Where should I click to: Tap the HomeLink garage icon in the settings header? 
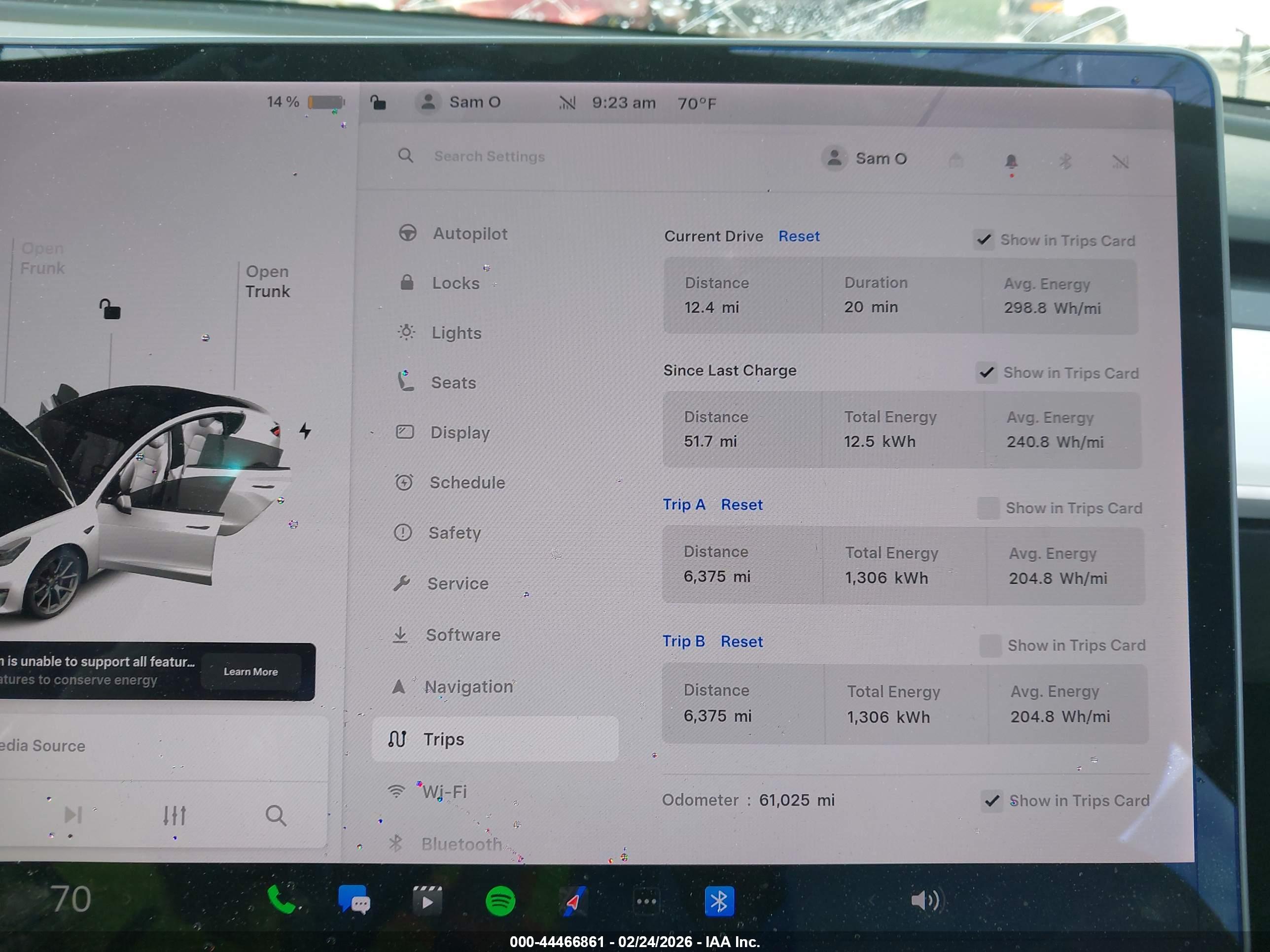point(956,160)
